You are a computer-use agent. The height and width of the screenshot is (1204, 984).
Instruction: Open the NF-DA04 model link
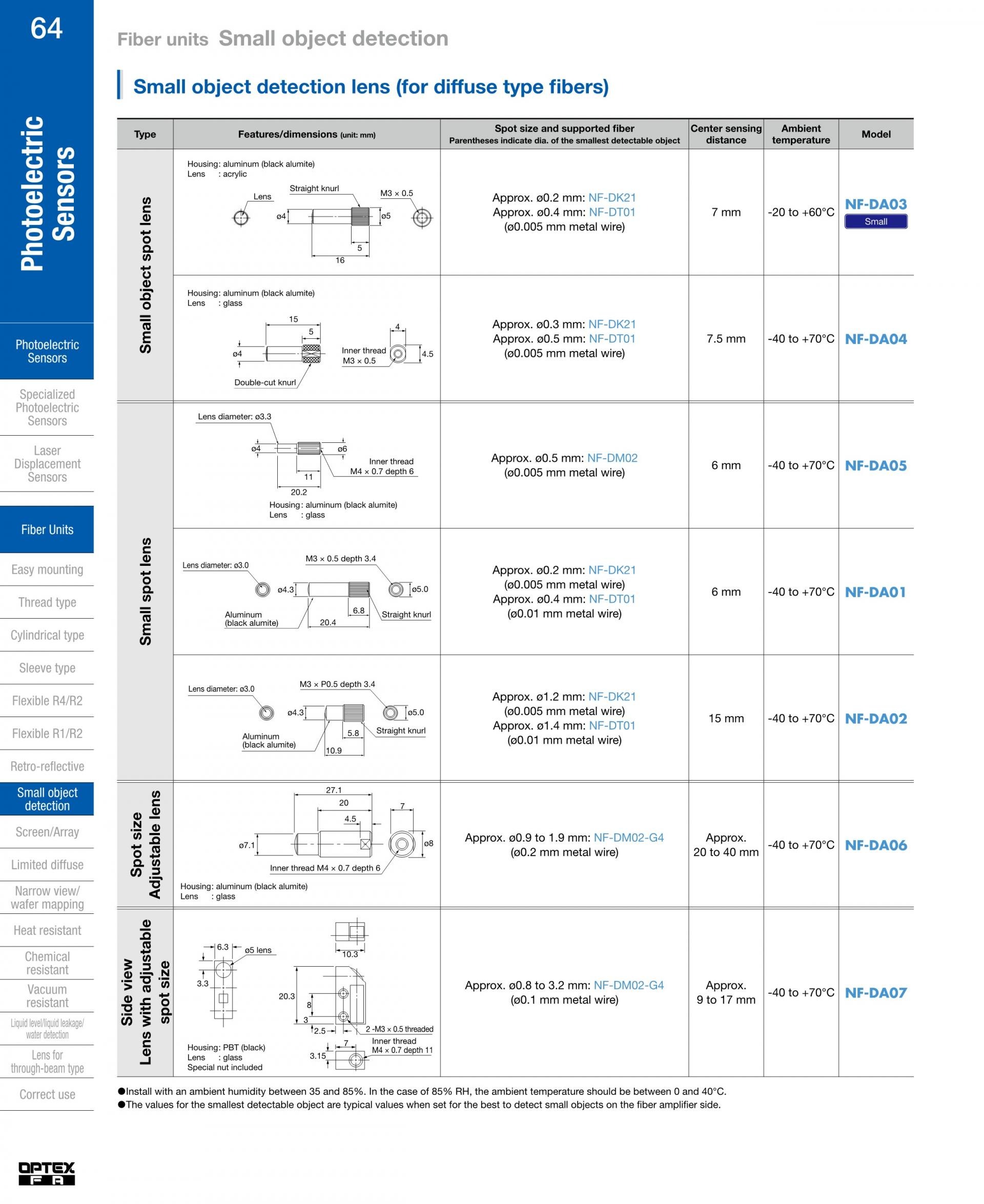(x=876, y=339)
